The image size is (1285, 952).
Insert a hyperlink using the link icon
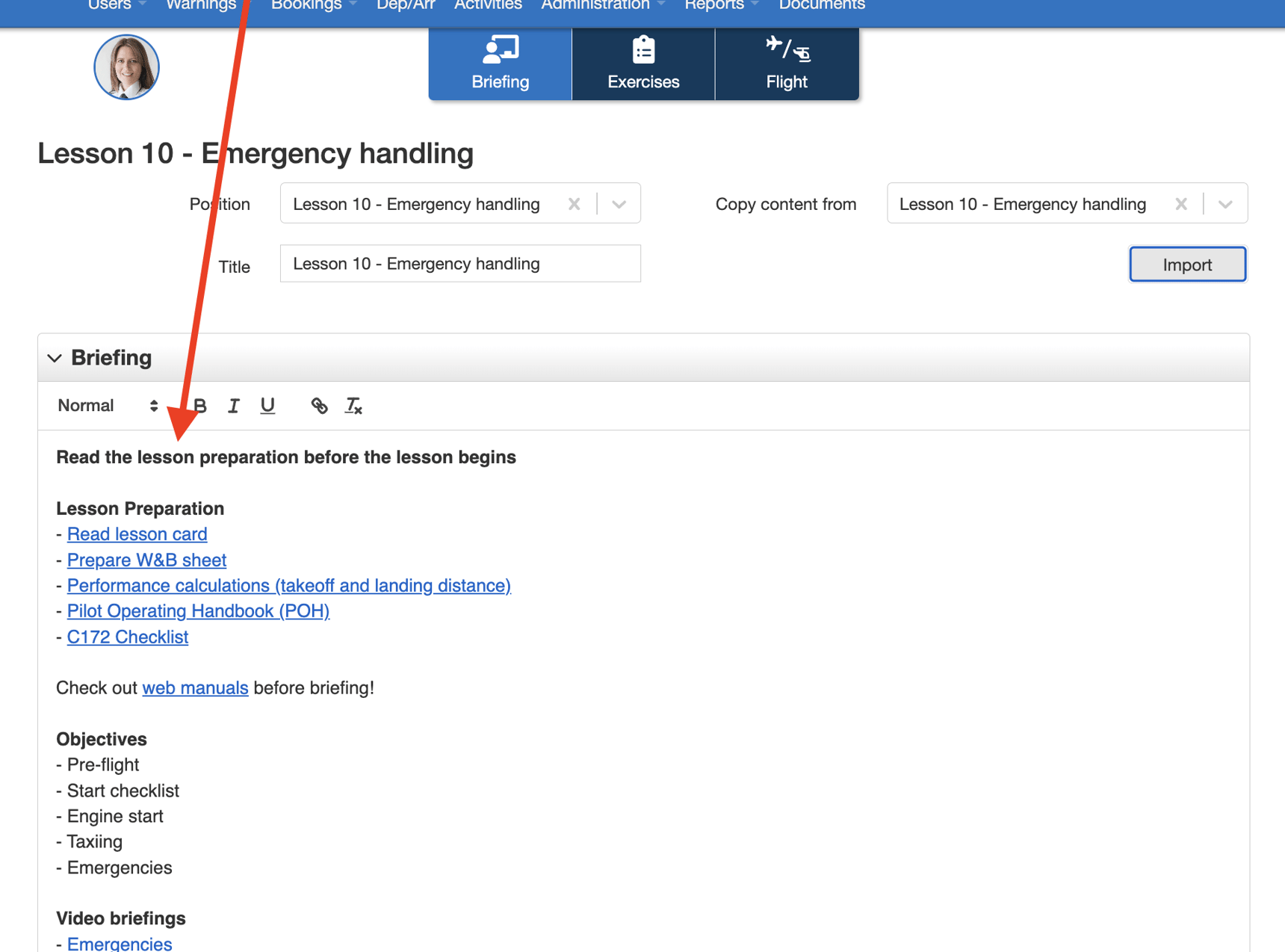click(319, 406)
